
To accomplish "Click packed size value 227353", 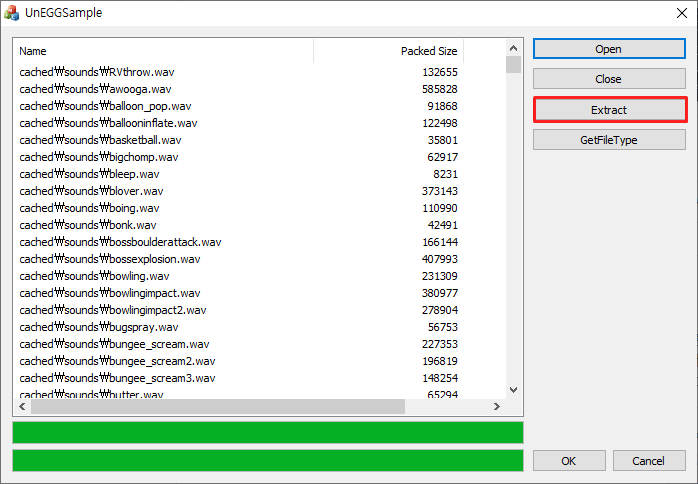I will 440,344.
